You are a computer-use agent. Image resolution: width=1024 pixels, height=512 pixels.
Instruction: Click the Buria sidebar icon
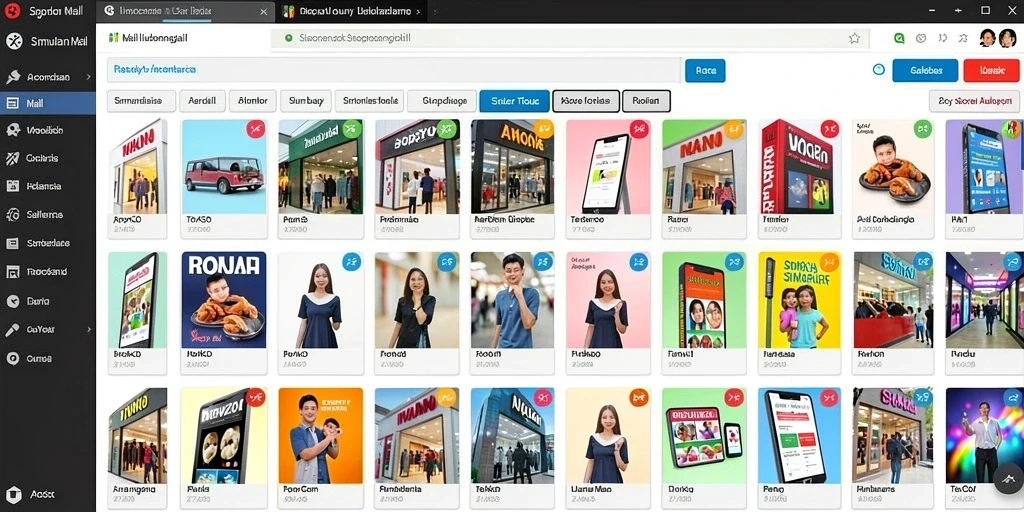pyautogui.click(x=12, y=301)
